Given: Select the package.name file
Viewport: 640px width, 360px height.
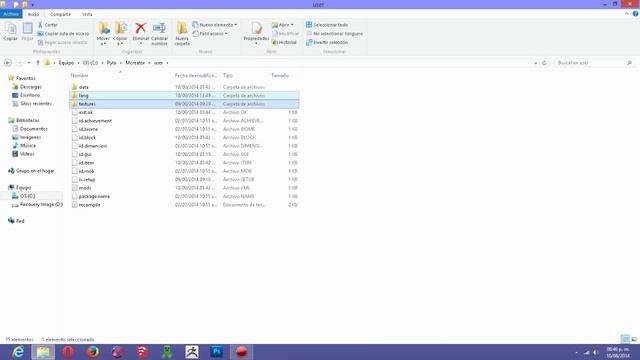Looking at the screenshot, I should pos(94,196).
